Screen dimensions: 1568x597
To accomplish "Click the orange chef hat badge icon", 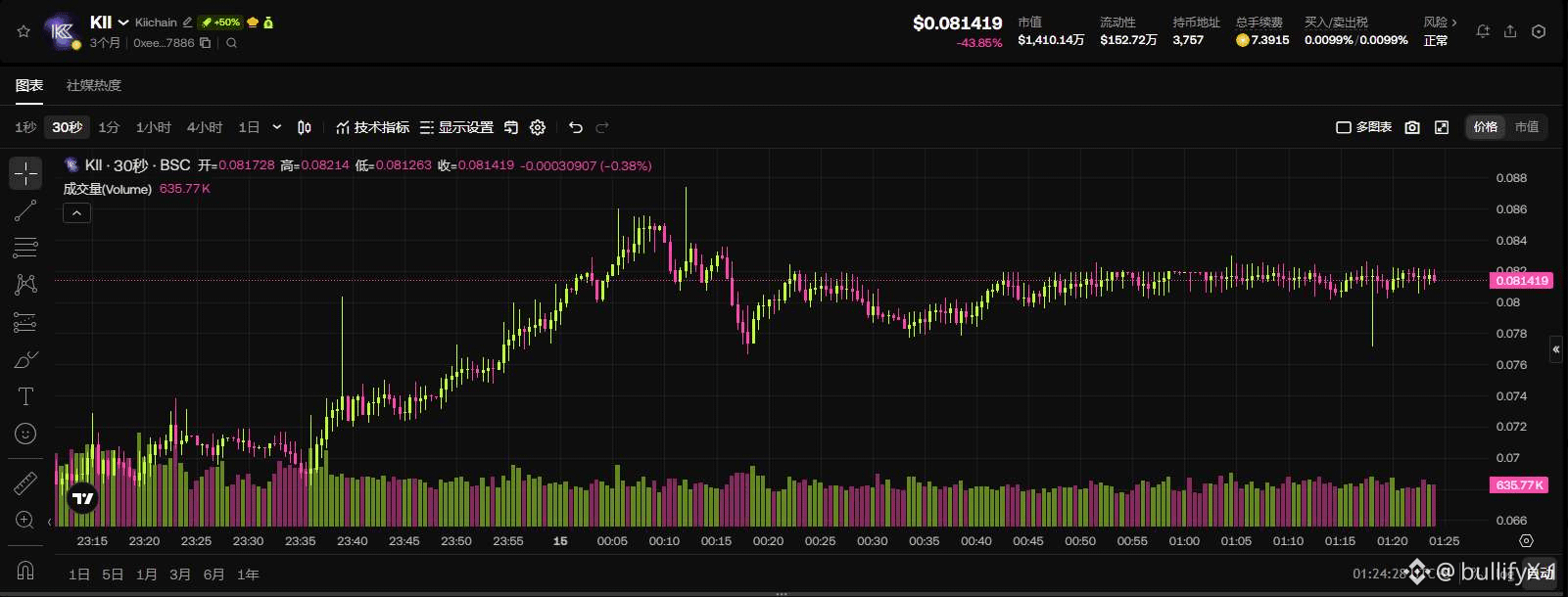I will click(253, 22).
